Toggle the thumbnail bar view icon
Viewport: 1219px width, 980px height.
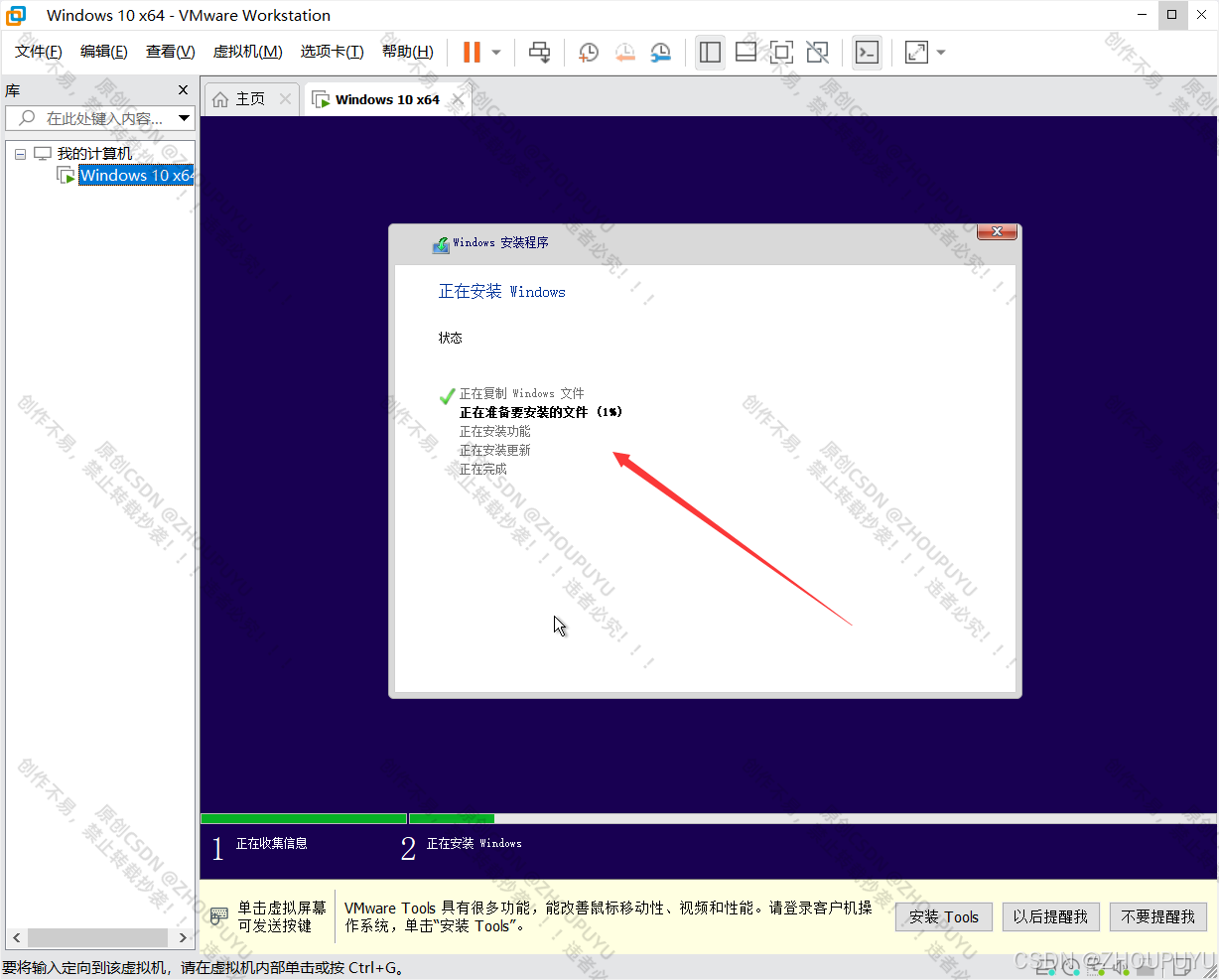coord(745,53)
